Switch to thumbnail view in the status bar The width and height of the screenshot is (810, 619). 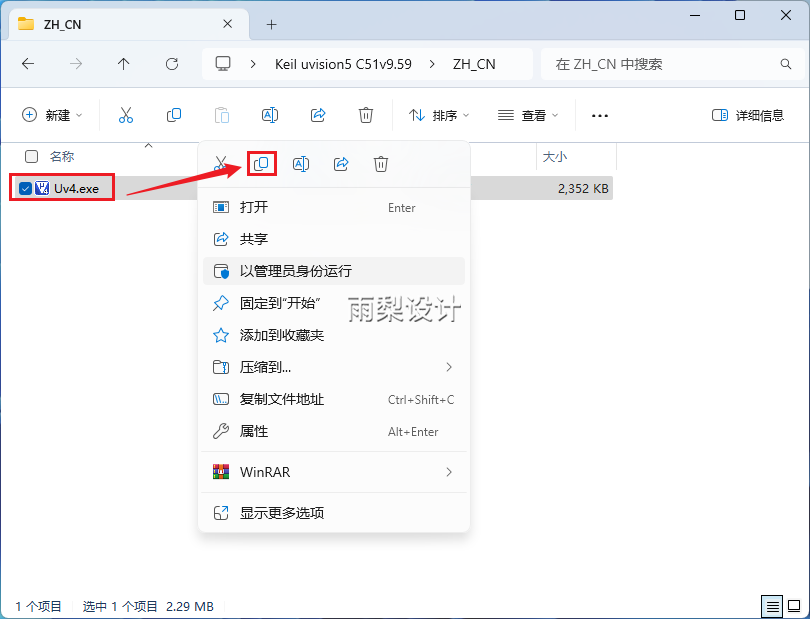point(793,606)
